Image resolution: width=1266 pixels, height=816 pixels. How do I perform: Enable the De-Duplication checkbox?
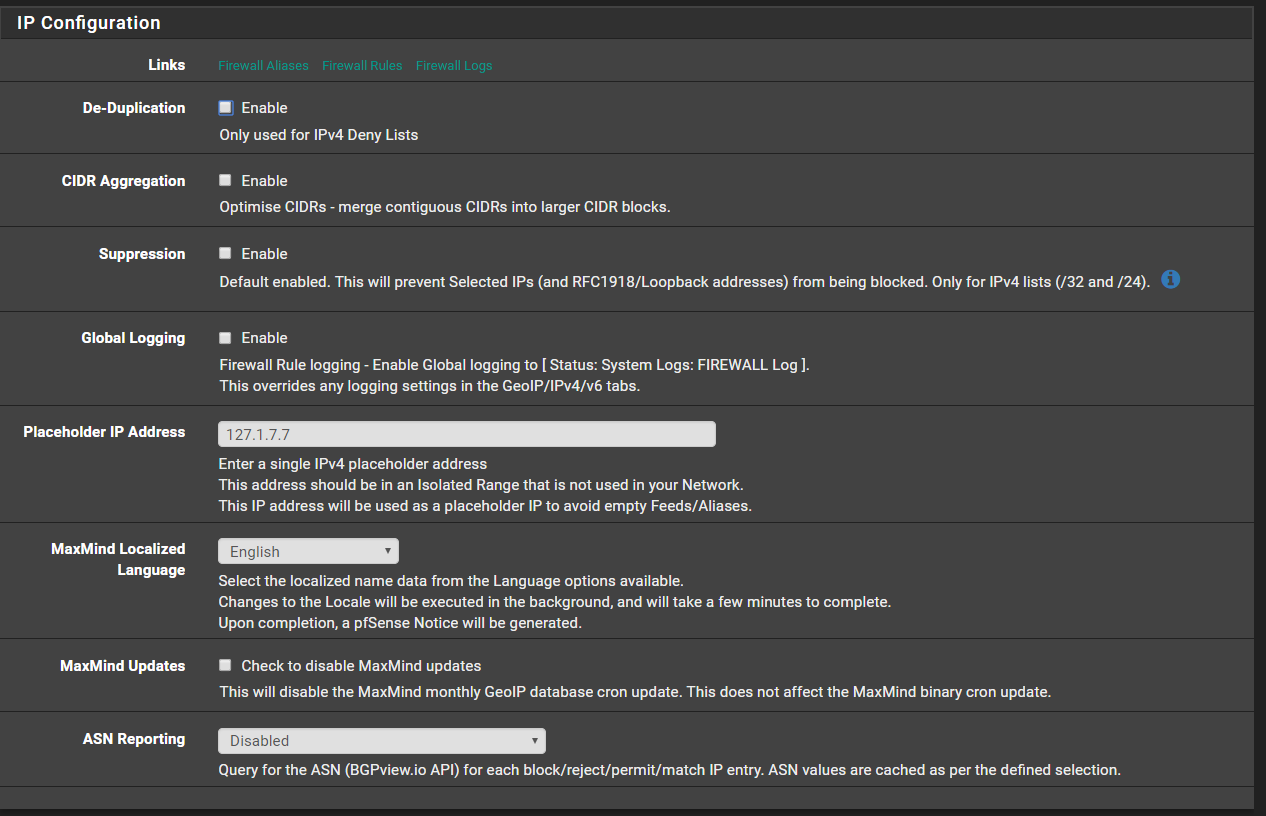click(x=226, y=108)
